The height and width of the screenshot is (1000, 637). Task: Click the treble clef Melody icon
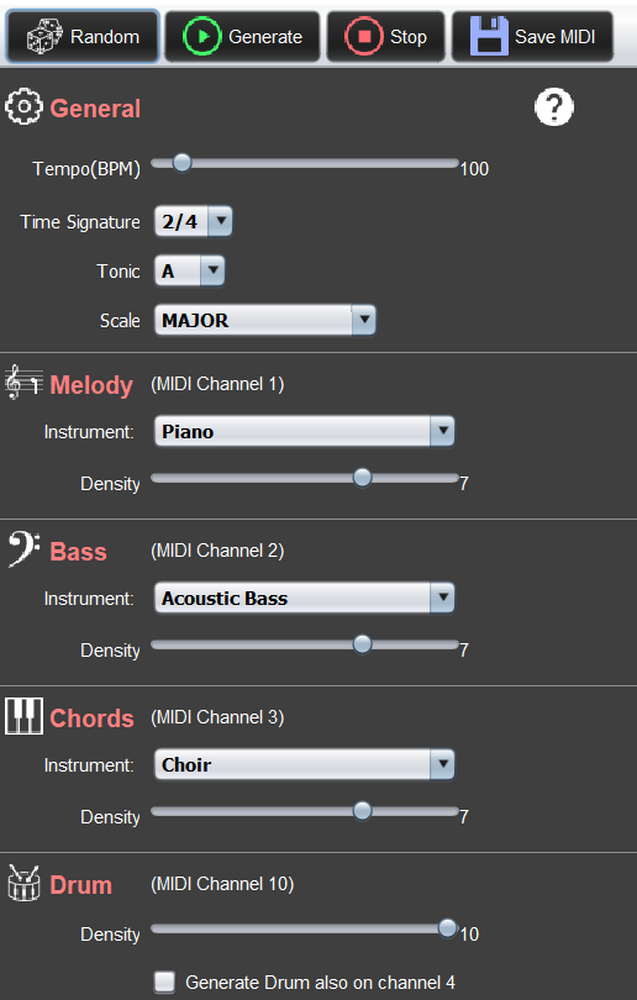tap(24, 384)
